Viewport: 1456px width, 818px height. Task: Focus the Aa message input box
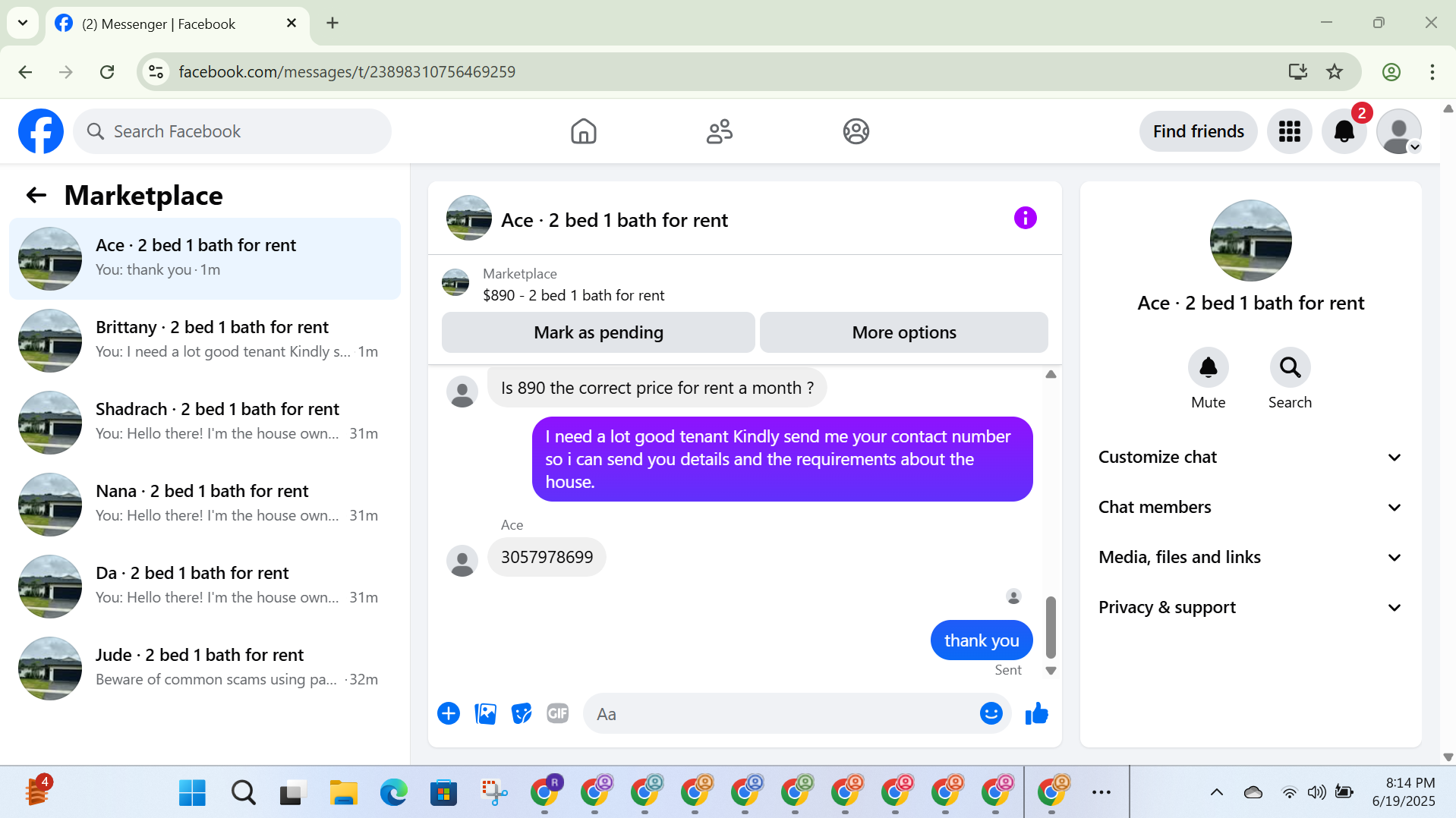tap(797, 713)
